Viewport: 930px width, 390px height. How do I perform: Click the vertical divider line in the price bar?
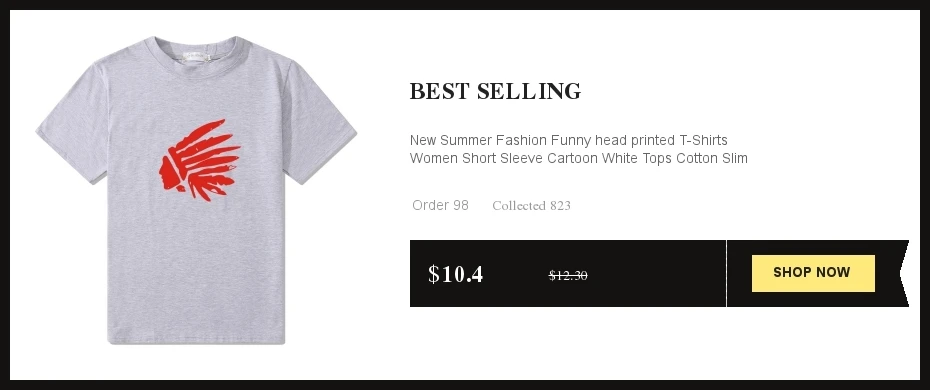(726, 273)
